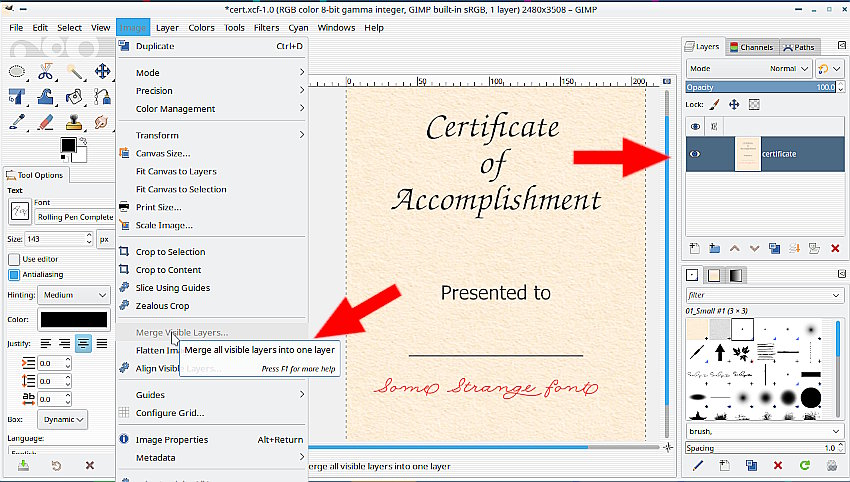Open the text Color black swatch
Viewport: 850px width, 482px height.
[x=74, y=319]
